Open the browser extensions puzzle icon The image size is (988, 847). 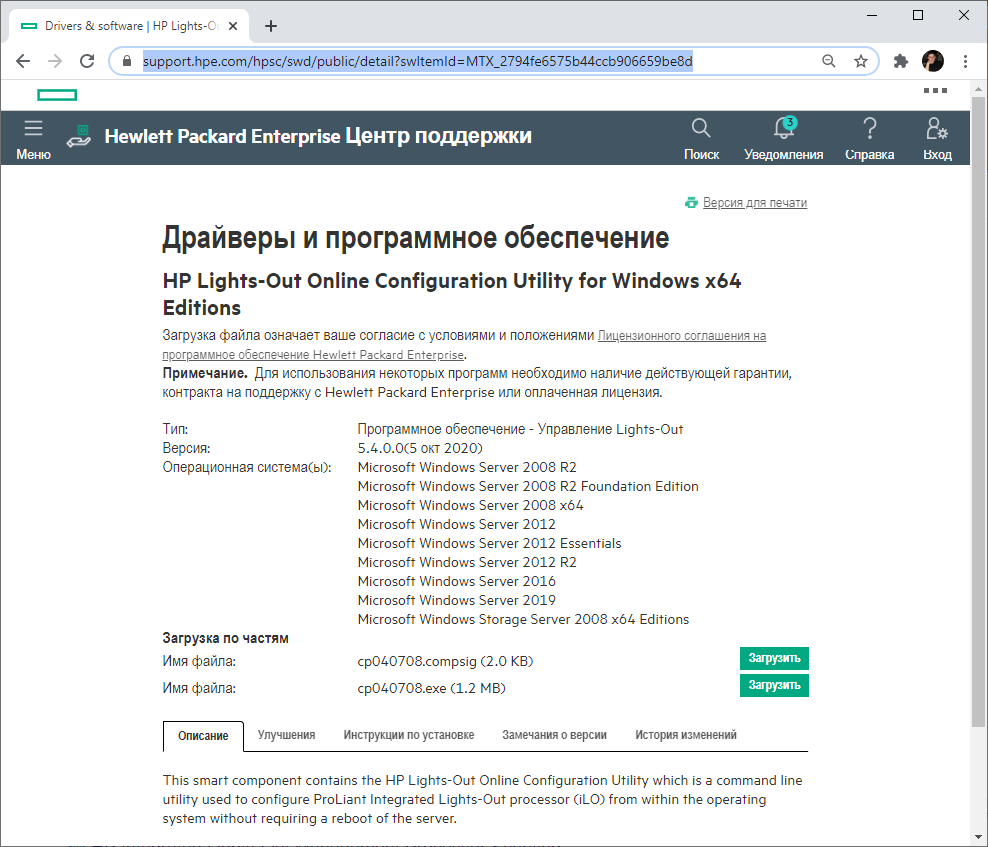click(x=900, y=61)
